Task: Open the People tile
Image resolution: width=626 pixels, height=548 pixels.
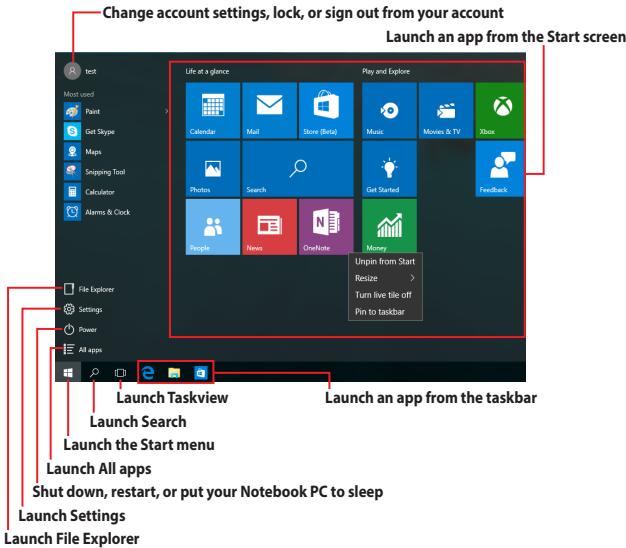Action: click(213, 227)
